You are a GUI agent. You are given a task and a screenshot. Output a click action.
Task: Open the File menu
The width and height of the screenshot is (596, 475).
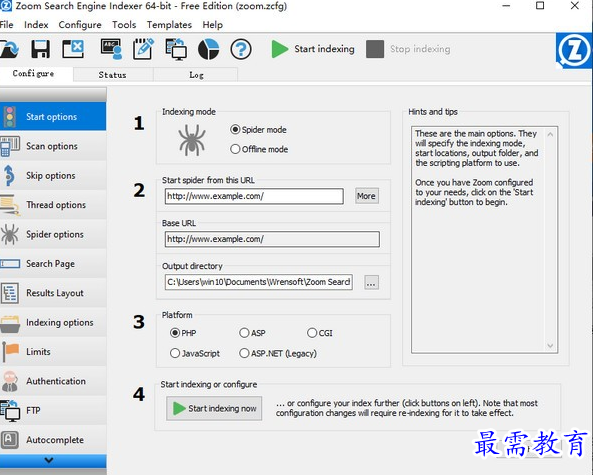(6, 25)
